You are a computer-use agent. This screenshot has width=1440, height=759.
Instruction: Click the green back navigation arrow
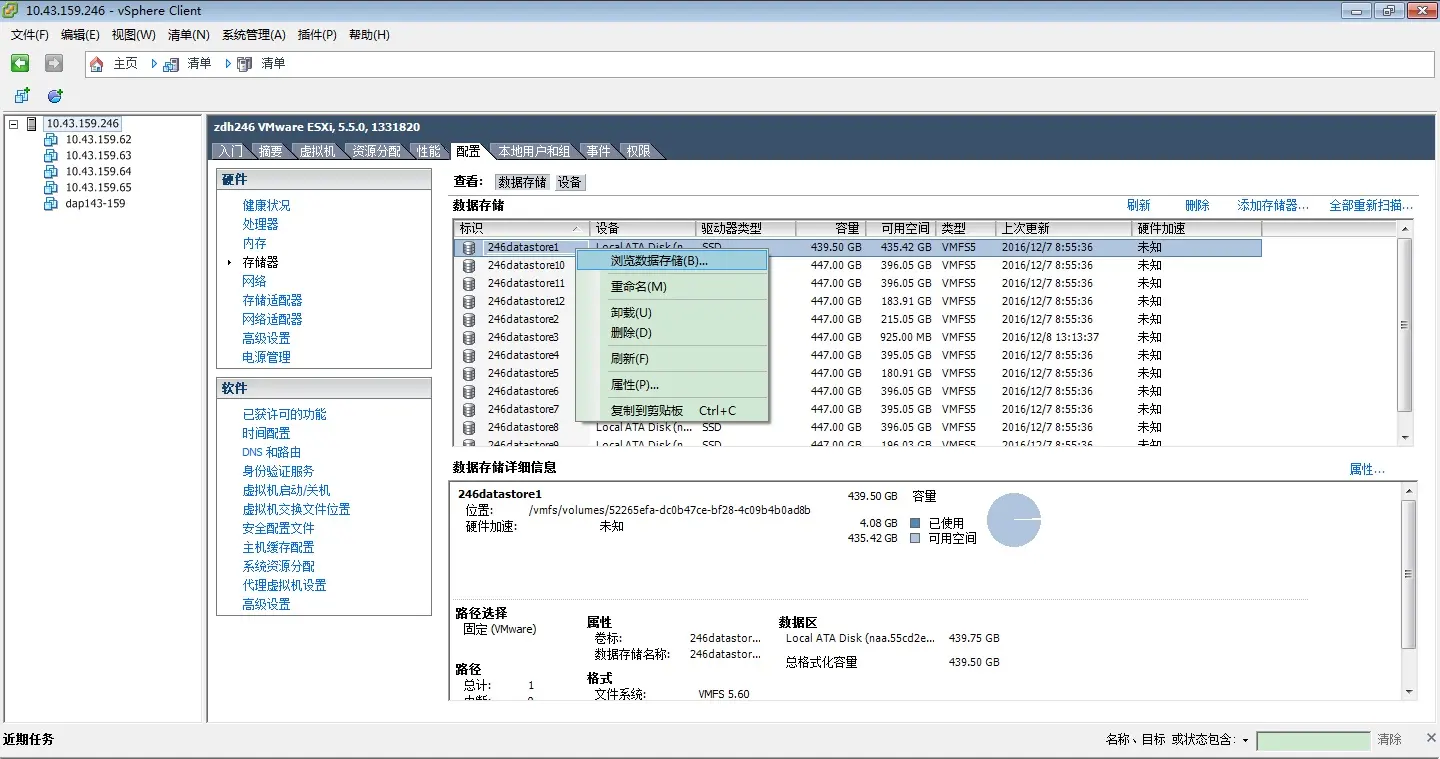pyautogui.click(x=20, y=63)
